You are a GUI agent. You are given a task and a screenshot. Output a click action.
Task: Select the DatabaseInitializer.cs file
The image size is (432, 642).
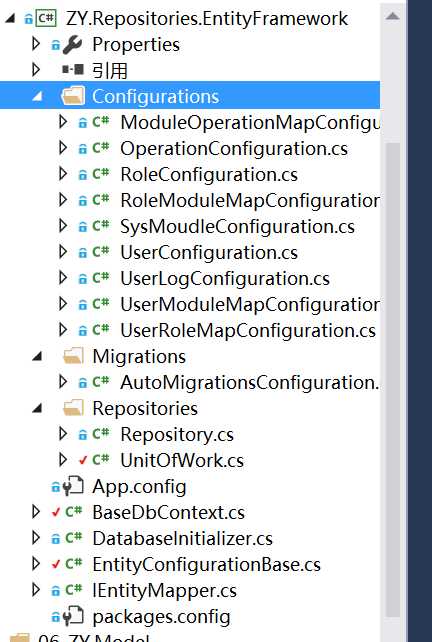coord(183,538)
